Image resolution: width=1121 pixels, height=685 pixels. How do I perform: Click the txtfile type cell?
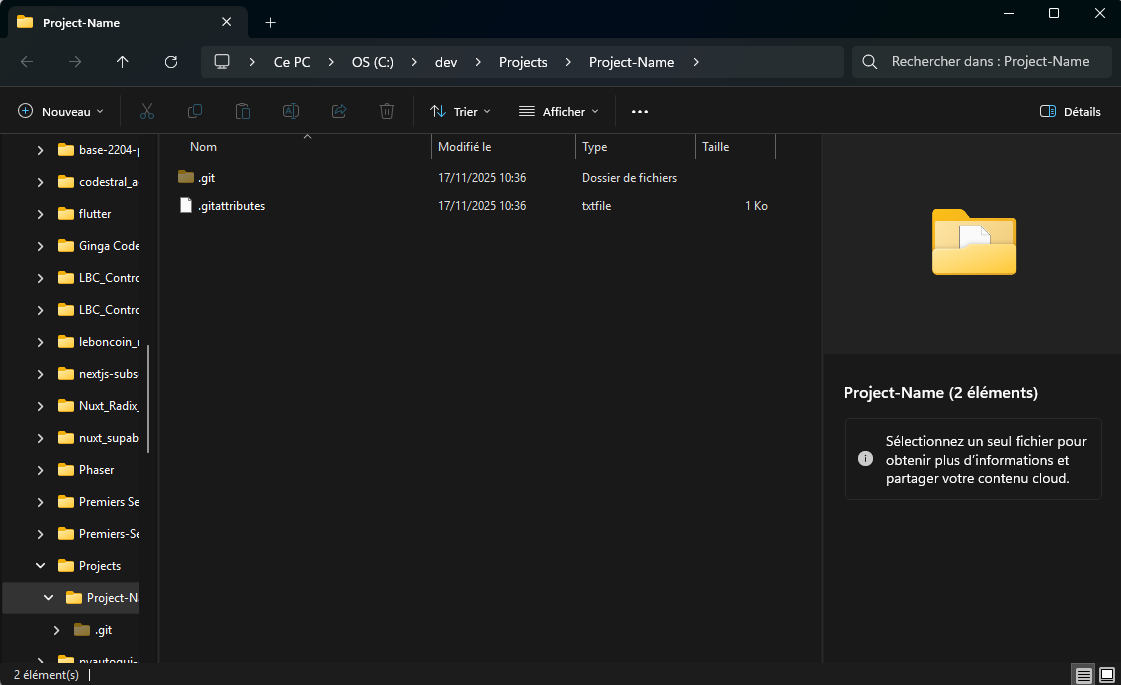pyautogui.click(x=596, y=206)
